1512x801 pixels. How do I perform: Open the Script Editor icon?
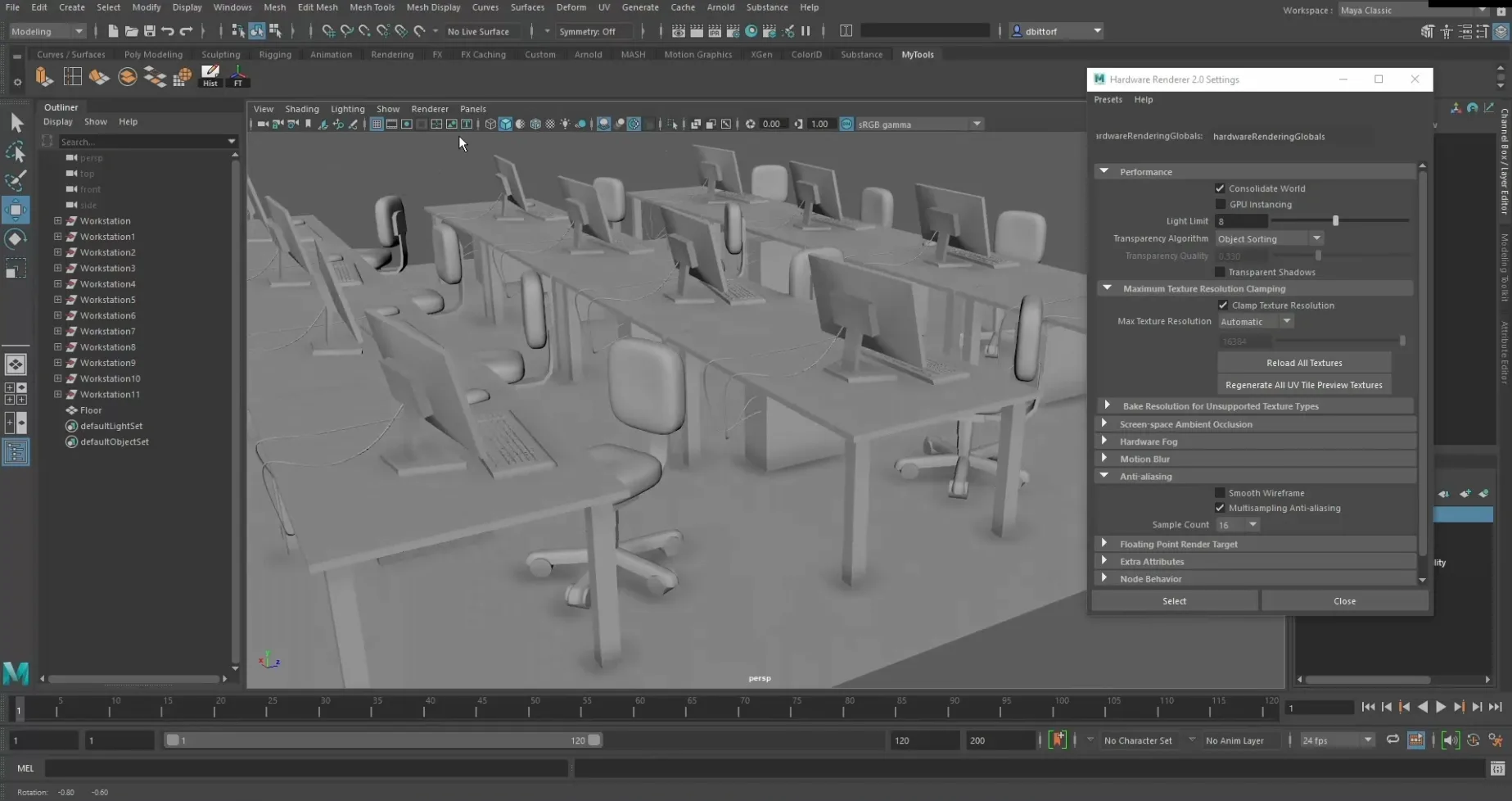point(1497,768)
